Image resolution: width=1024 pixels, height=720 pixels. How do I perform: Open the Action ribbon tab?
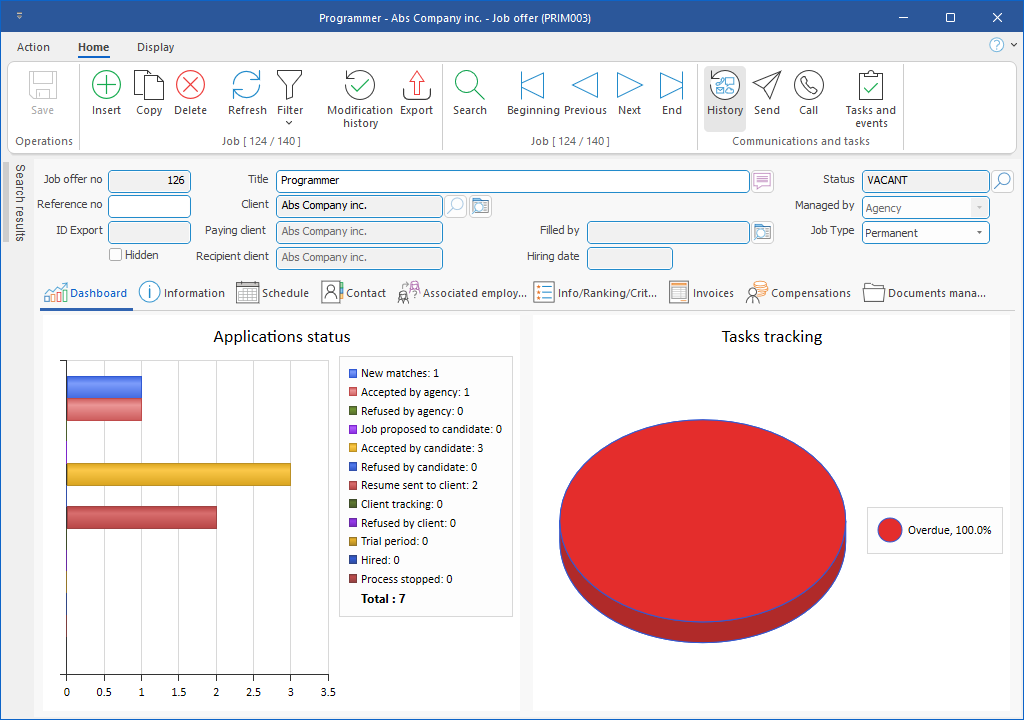[33, 47]
